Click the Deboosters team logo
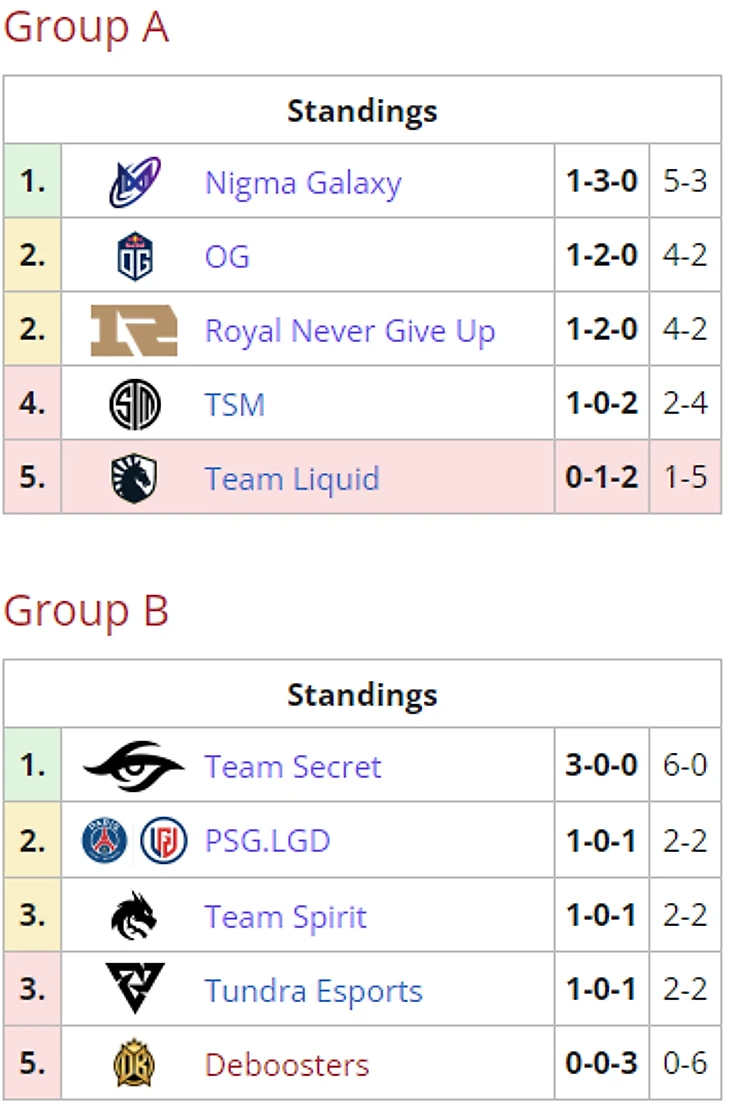730x1104 pixels. 134,1064
